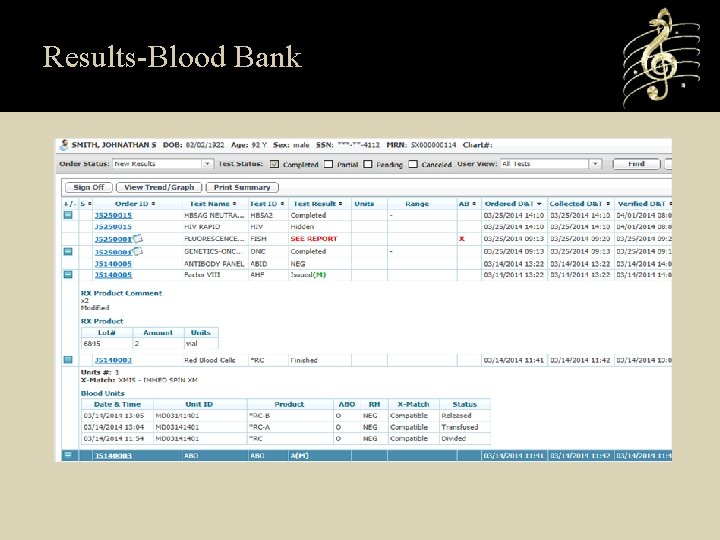Open order J5140003 link on the Red Blood Cells row

point(113,360)
